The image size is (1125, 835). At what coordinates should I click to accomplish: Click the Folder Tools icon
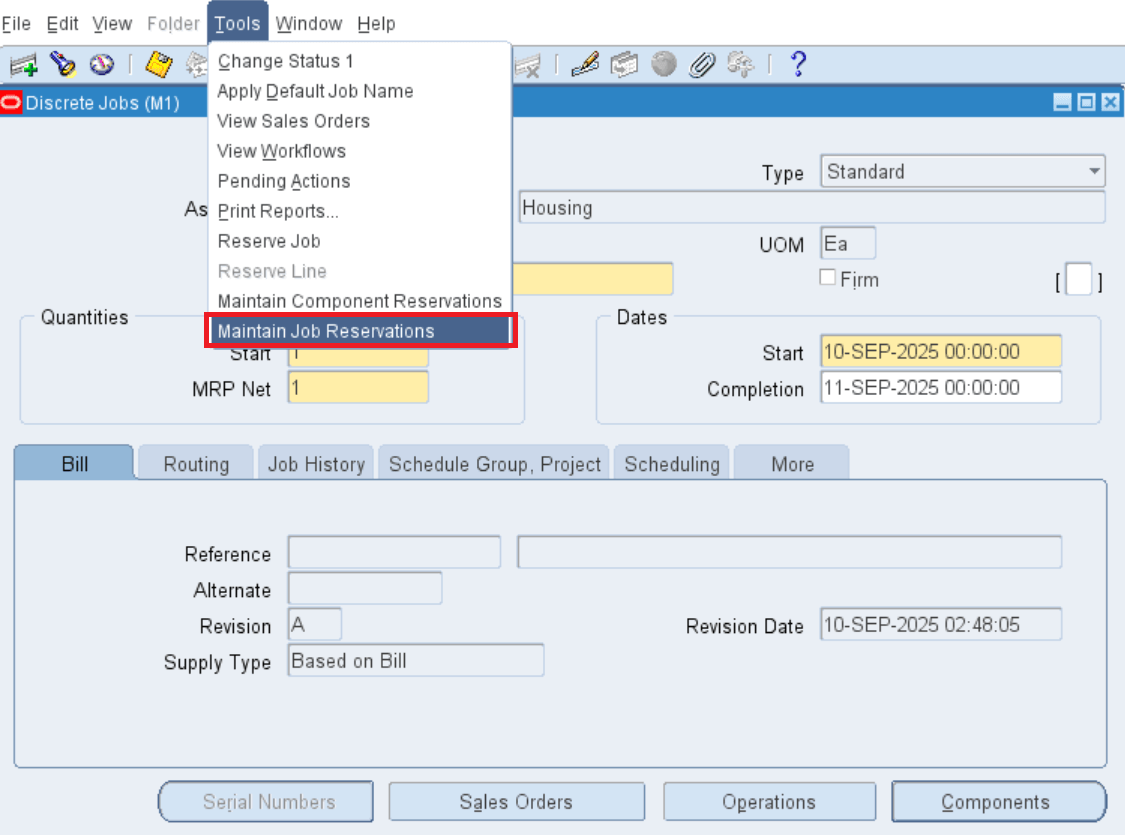[x=740, y=65]
